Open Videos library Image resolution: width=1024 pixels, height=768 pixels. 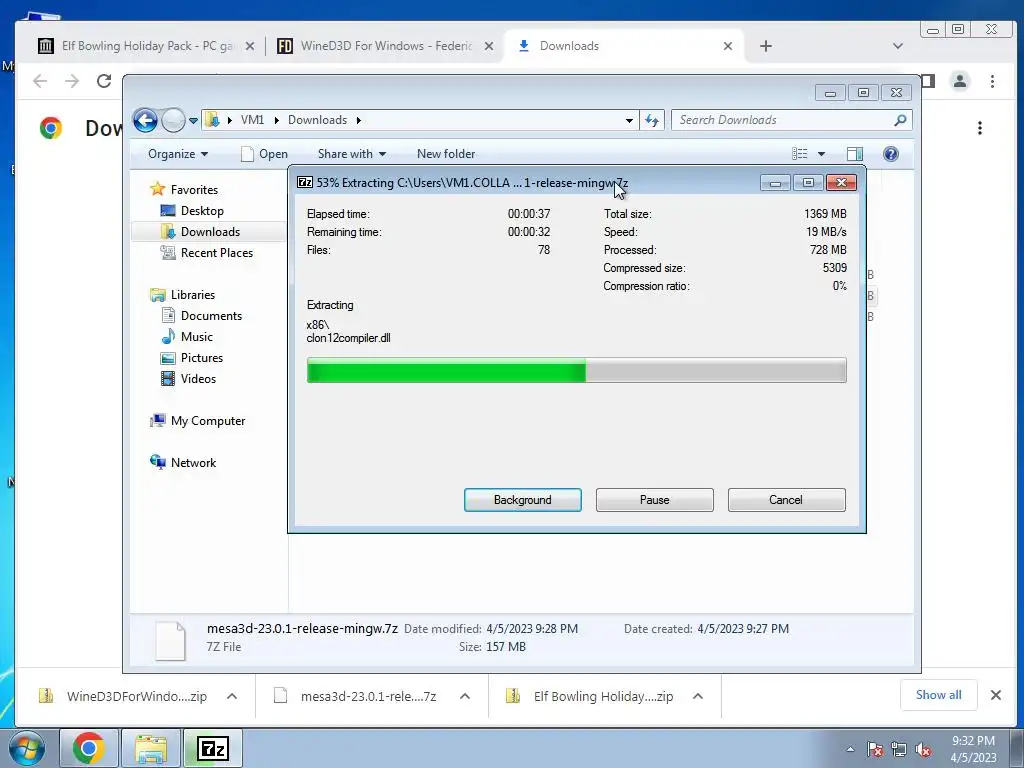198,379
